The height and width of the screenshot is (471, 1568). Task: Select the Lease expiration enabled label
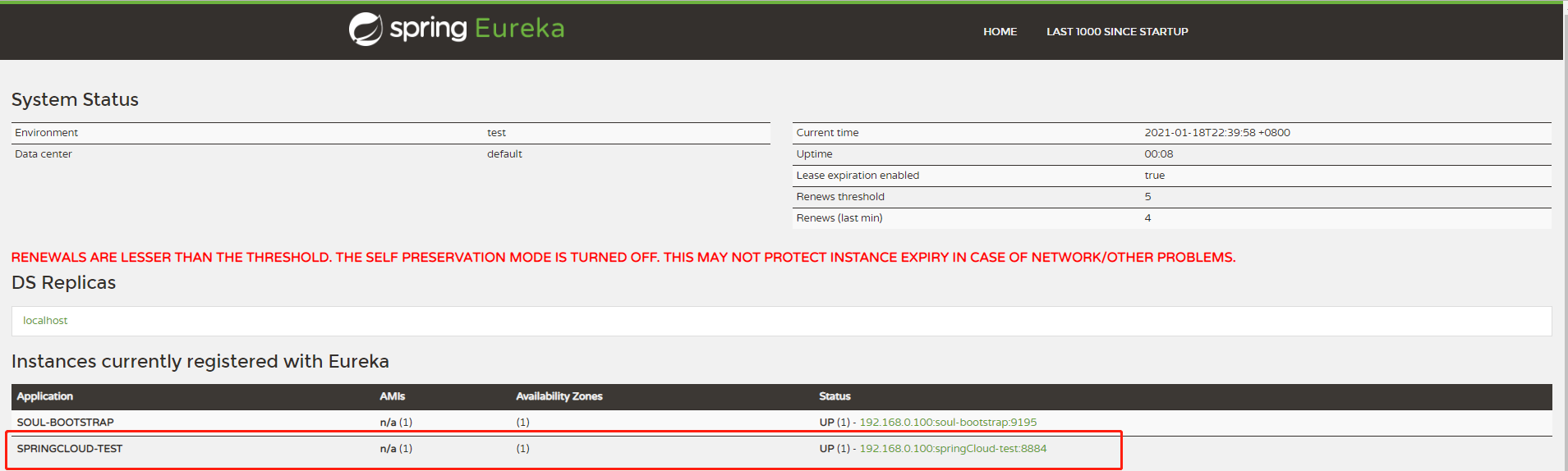point(858,176)
